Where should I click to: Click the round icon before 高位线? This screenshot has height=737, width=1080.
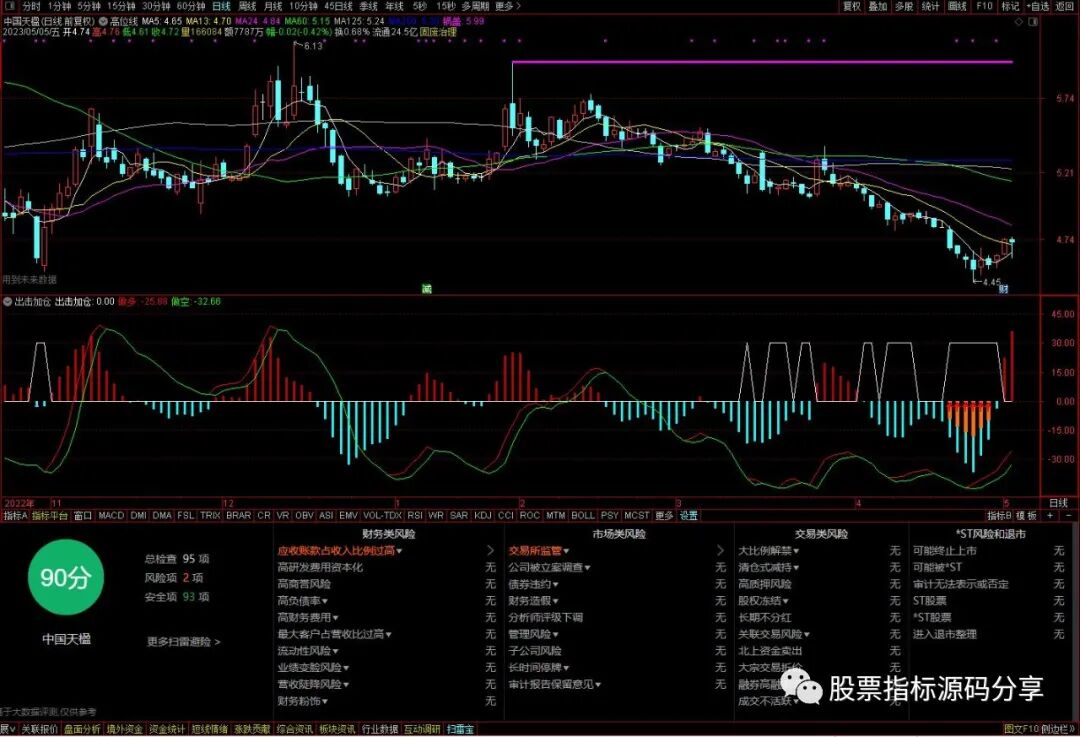click(104, 21)
